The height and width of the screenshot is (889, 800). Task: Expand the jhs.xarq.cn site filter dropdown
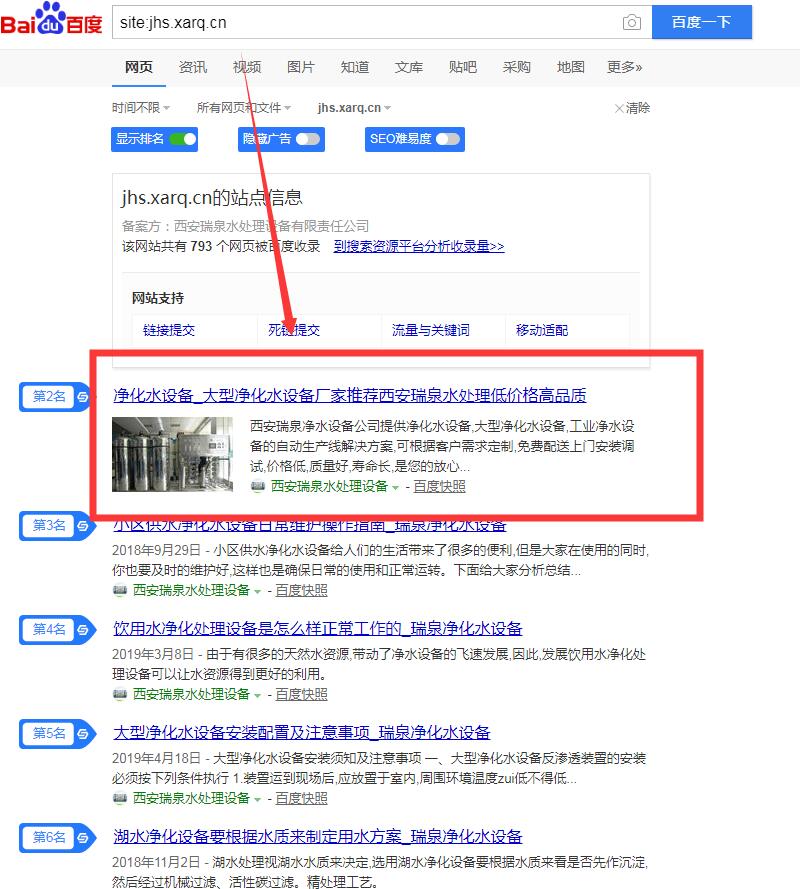(354, 108)
